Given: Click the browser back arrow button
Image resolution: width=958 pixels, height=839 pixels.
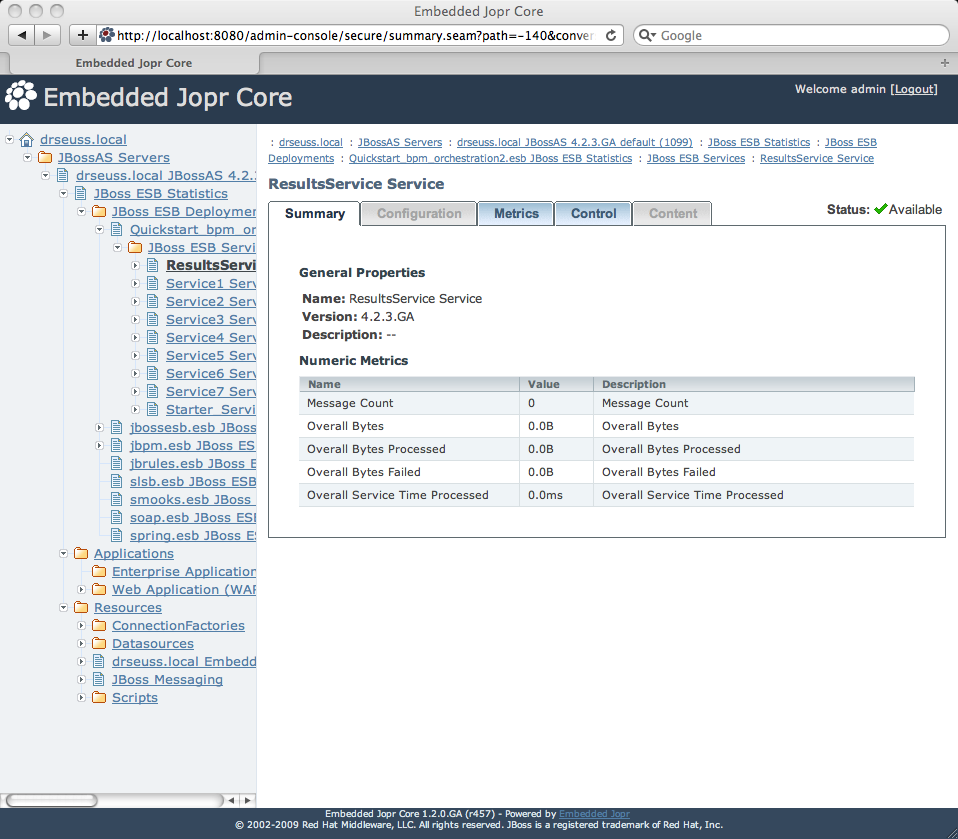Looking at the screenshot, I should [21, 35].
